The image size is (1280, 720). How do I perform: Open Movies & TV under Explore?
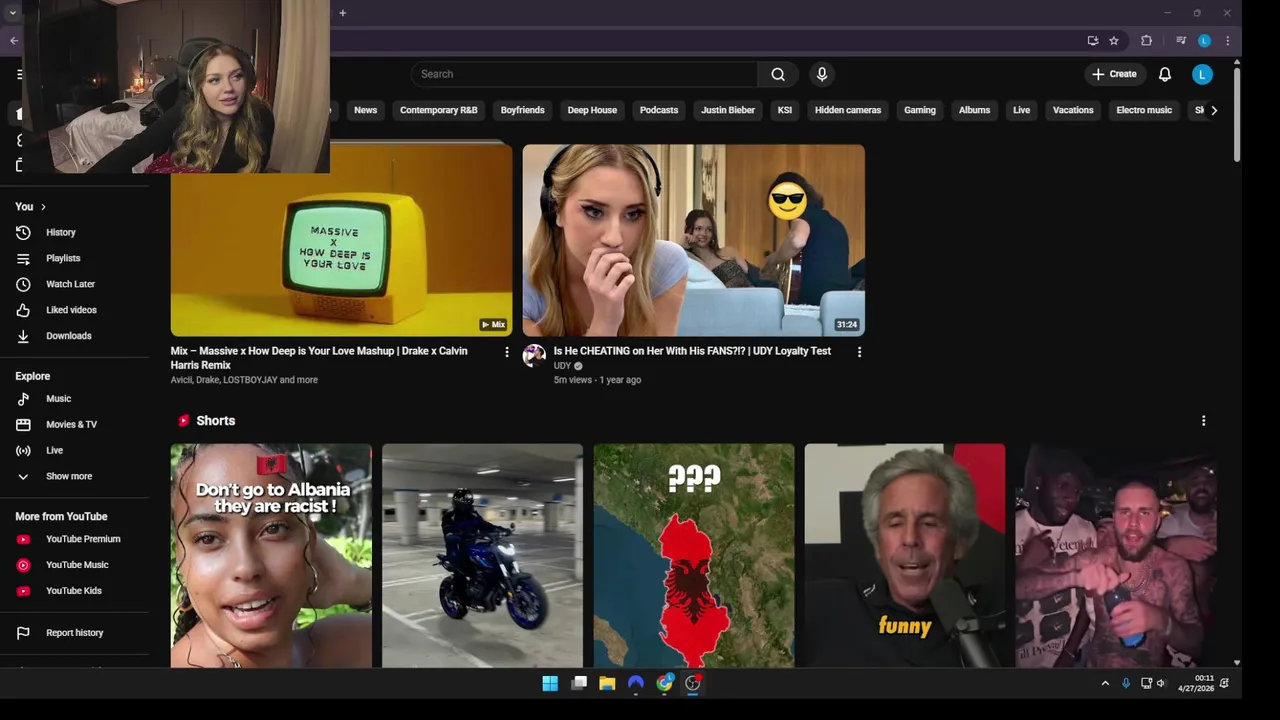[70, 425]
